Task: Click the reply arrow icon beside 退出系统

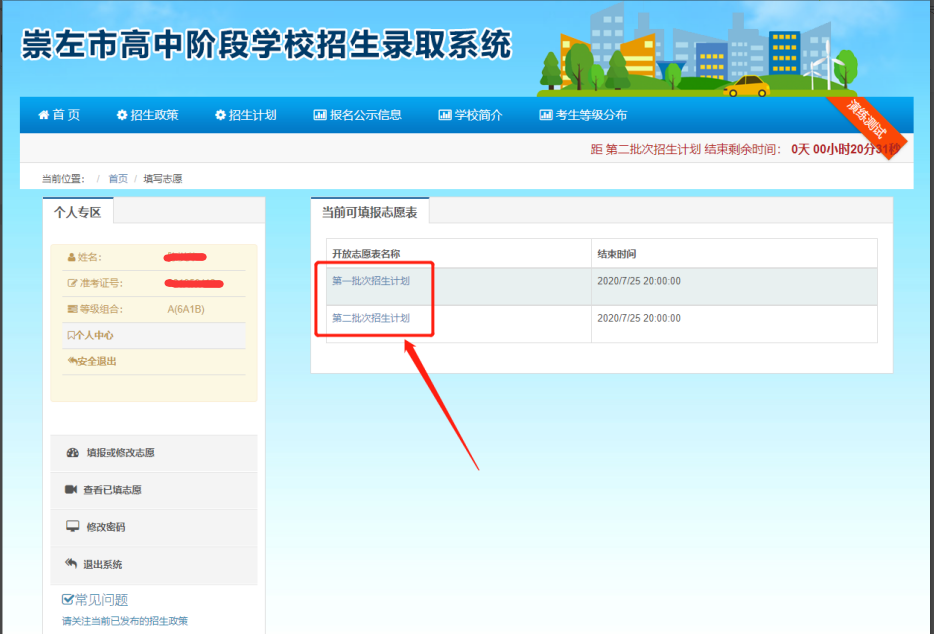Action: click(72, 564)
